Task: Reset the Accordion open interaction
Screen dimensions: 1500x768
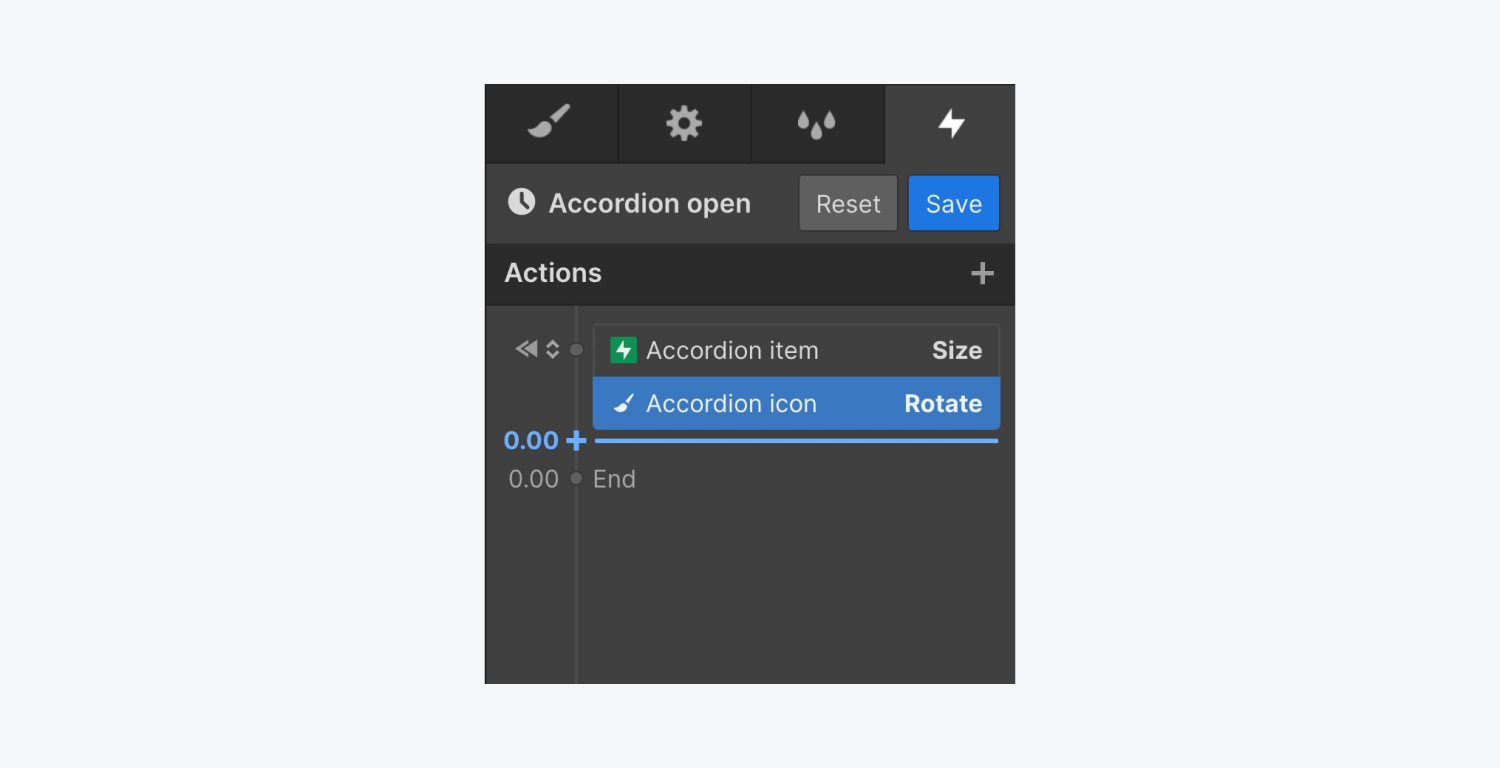Action: coord(847,202)
